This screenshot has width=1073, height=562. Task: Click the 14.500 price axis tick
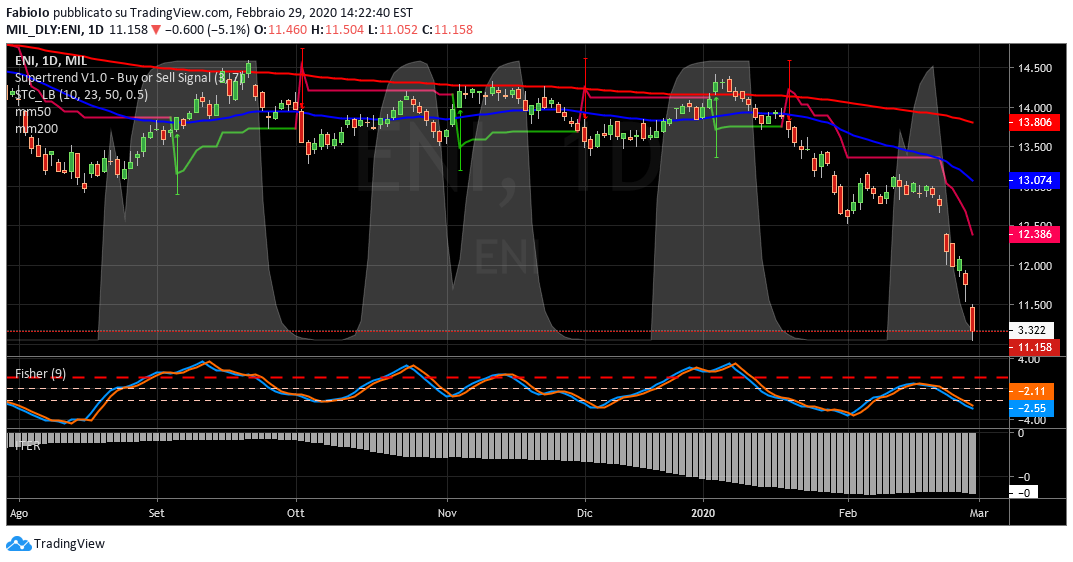[x=1035, y=68]
